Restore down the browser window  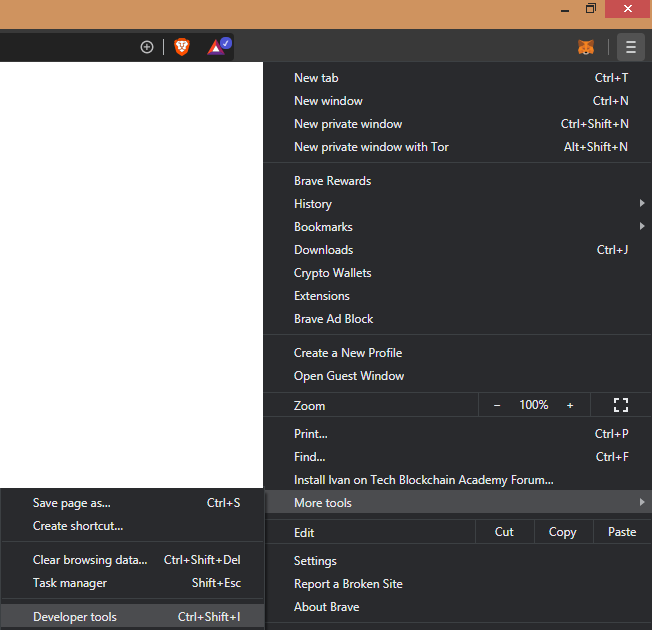tap(590, 9)
